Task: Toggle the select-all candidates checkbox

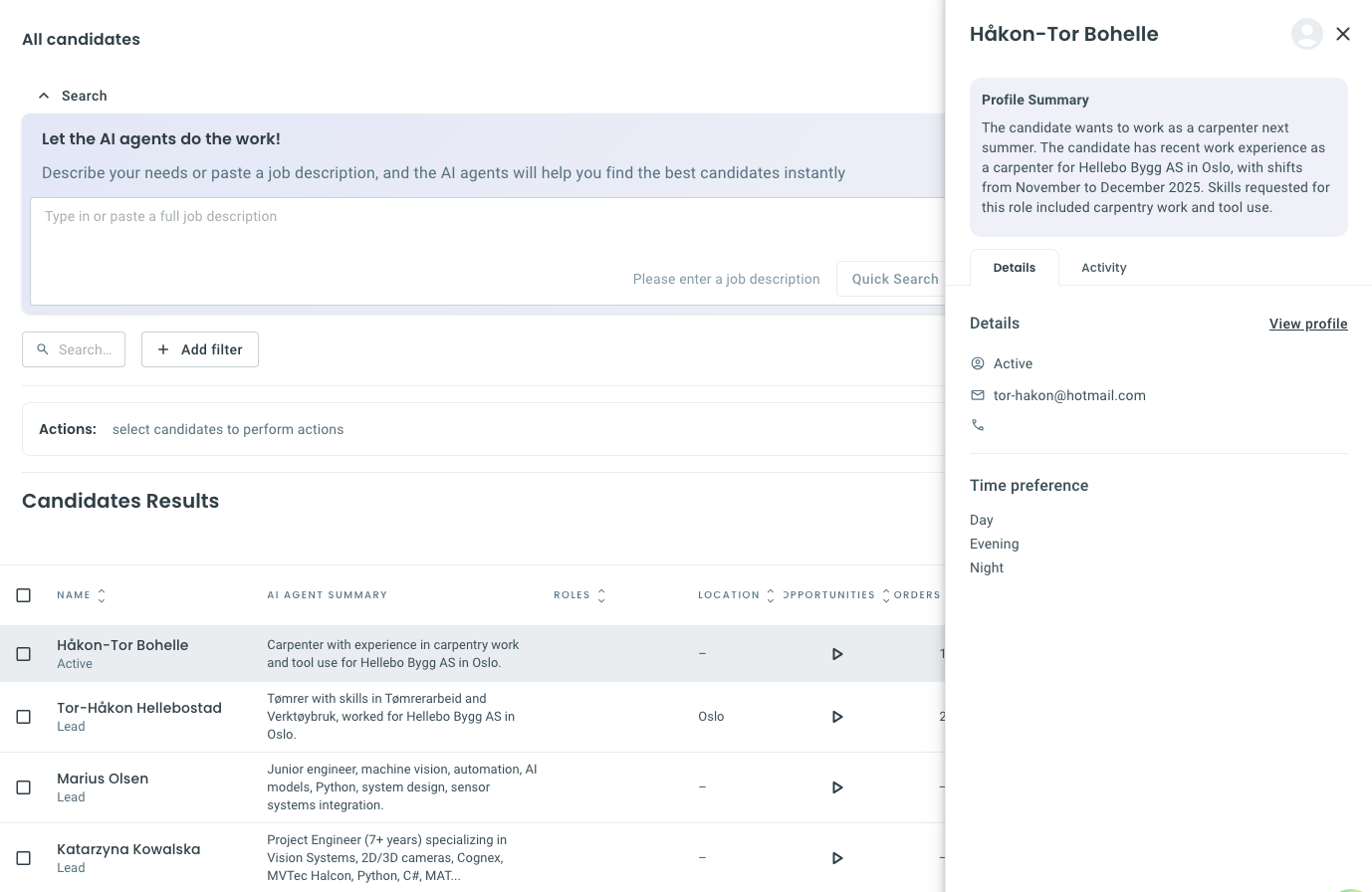Action: click(24, 595)
